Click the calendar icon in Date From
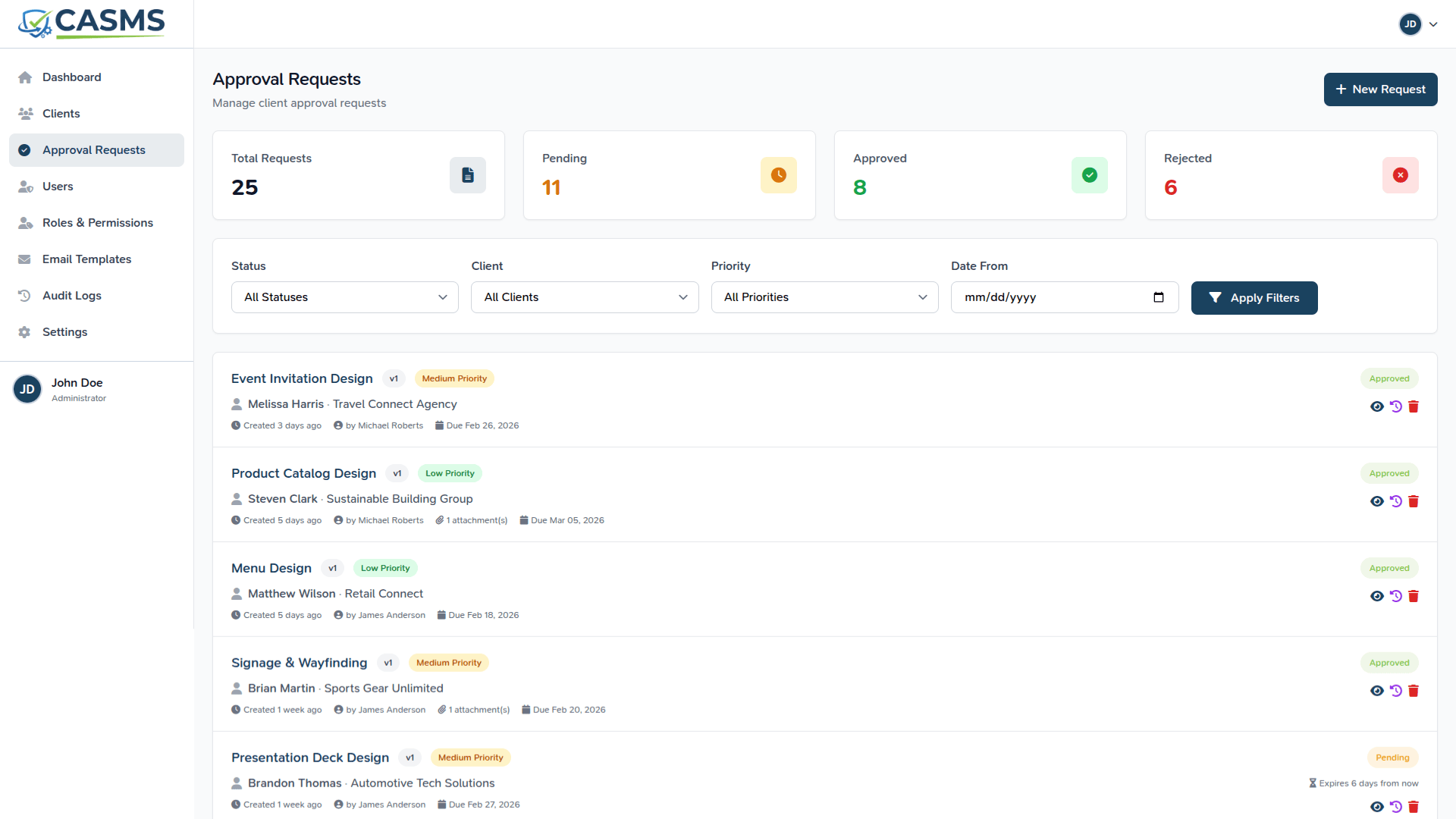The width and height of the screenshot is (1456, 819). tap(1158, 297)
